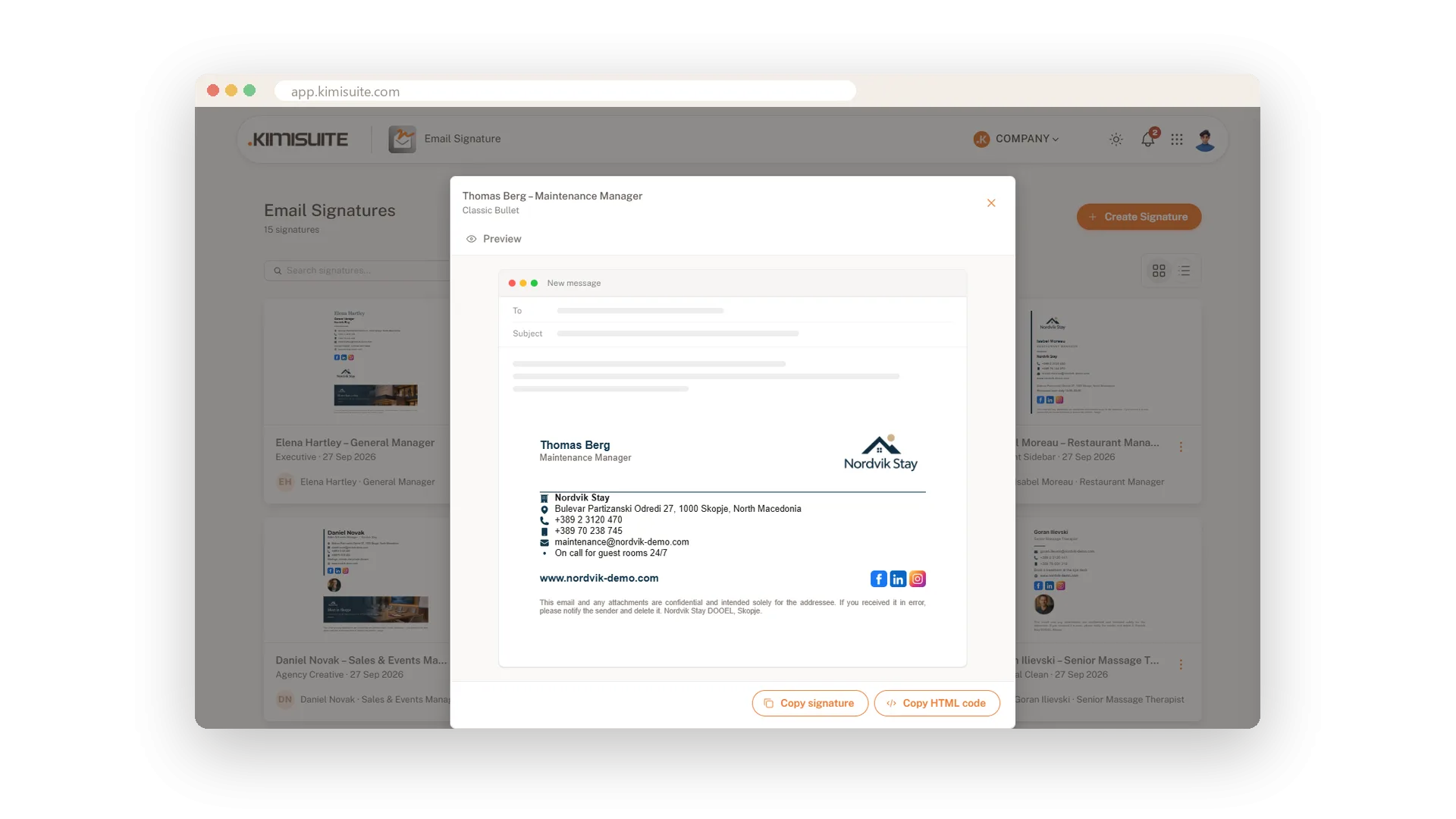Click Daniel Novak – Sales & Events title
Image resolution: width=1456 pixels, height=819 pixels.
361,661
